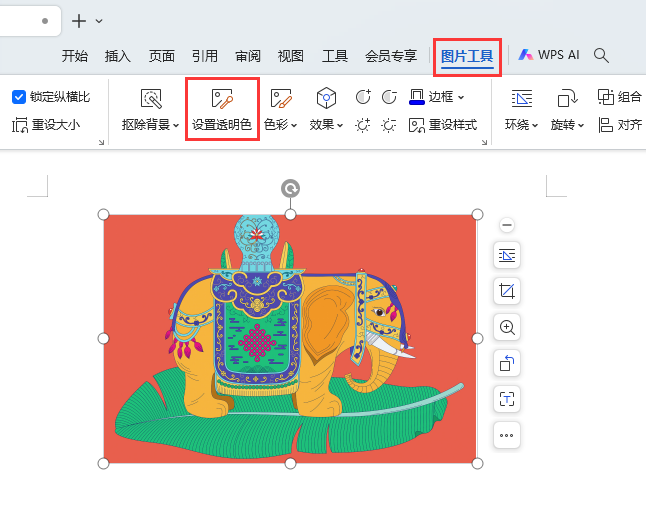Click the right-middle resize handle of the image
The image size is (646, 527).
click(477, 338)
